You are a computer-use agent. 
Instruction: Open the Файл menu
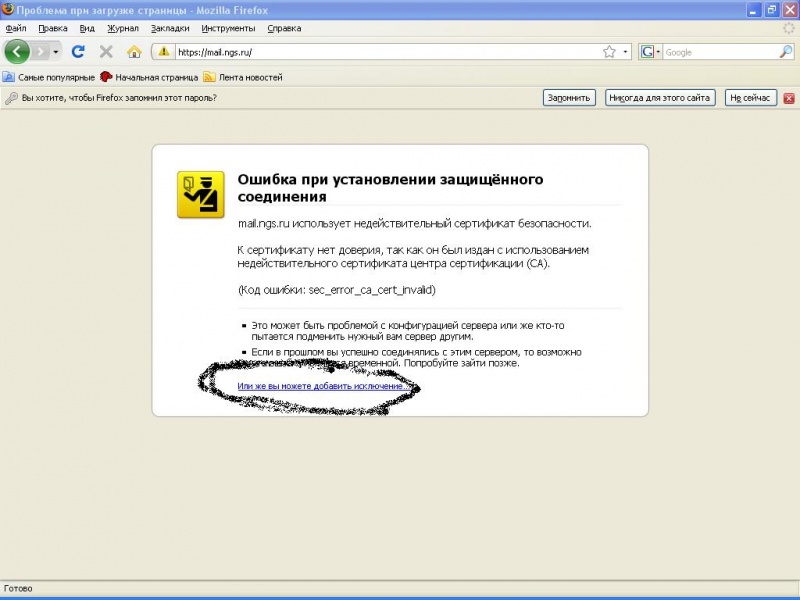pyautogui.click(x=16, y=29)
